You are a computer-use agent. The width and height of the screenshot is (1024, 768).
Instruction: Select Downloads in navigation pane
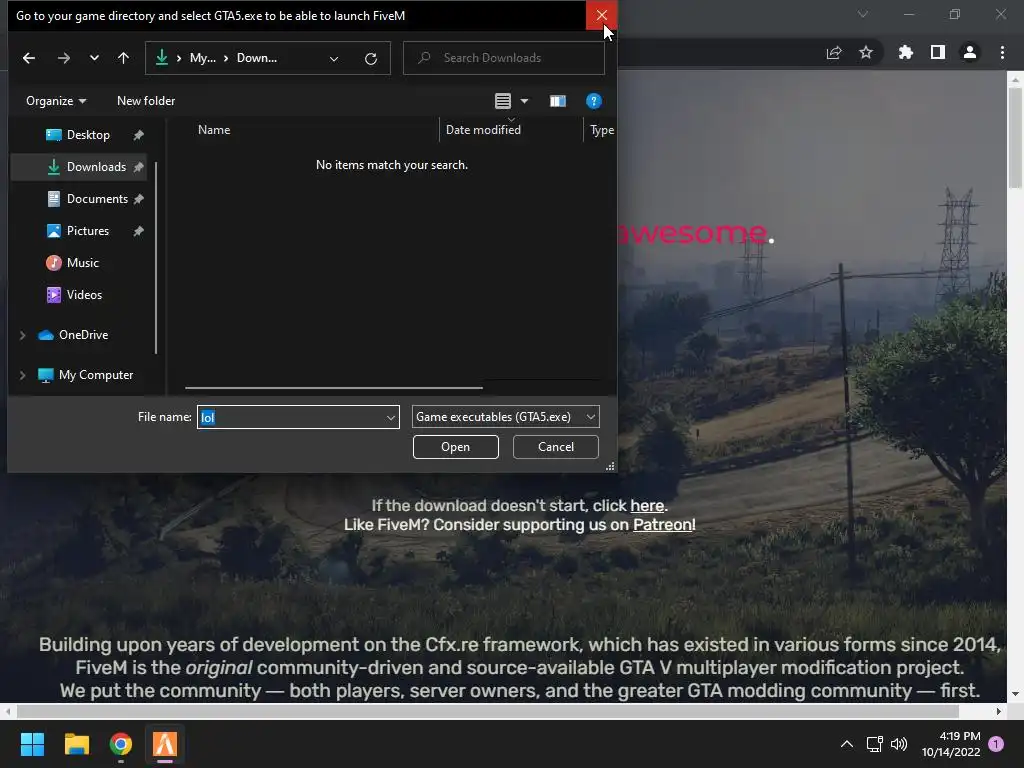coord(78,167)
